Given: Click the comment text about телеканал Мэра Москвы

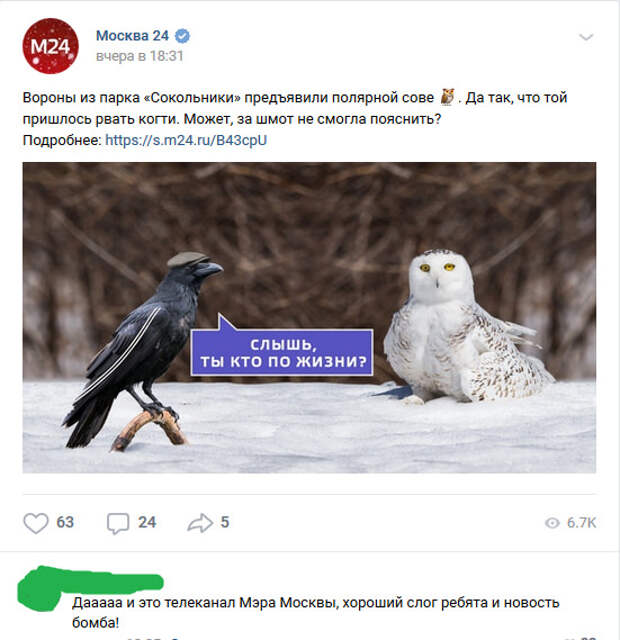Looking at the screenshot, I should point(316,613).
